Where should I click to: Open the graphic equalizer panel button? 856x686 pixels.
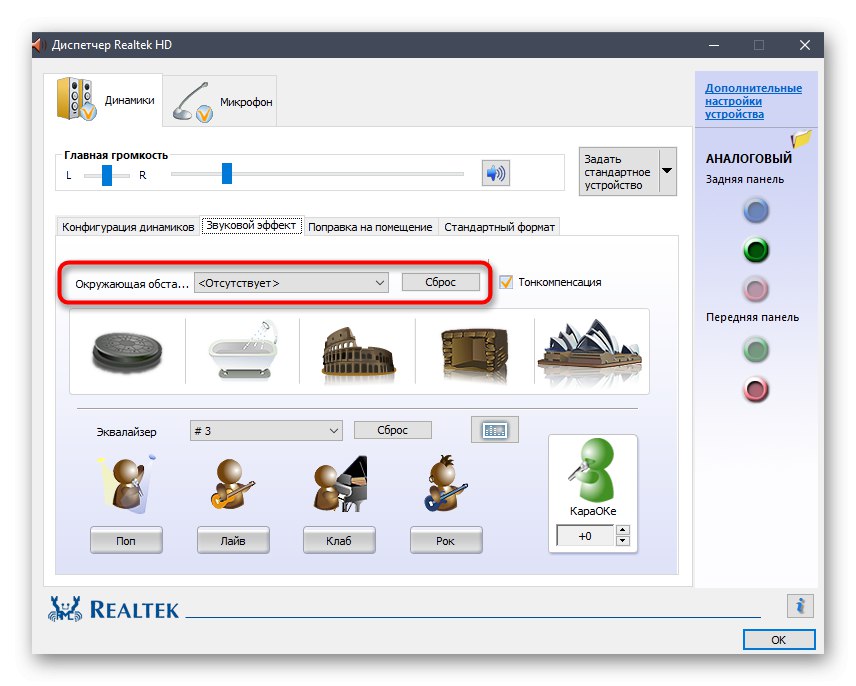495,430
